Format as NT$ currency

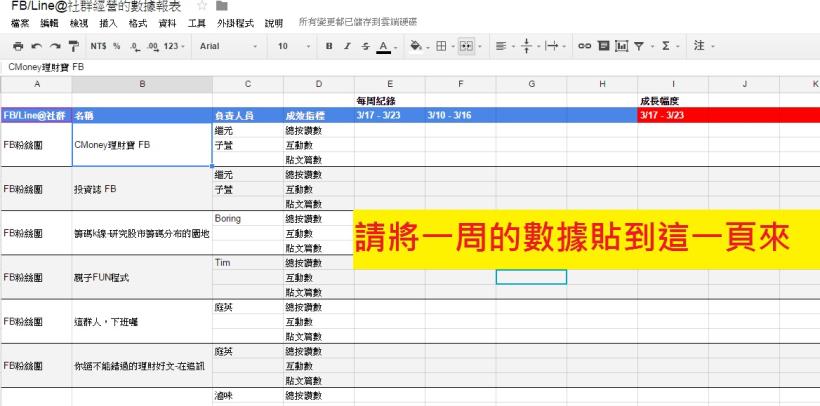(x=98, y=46)
